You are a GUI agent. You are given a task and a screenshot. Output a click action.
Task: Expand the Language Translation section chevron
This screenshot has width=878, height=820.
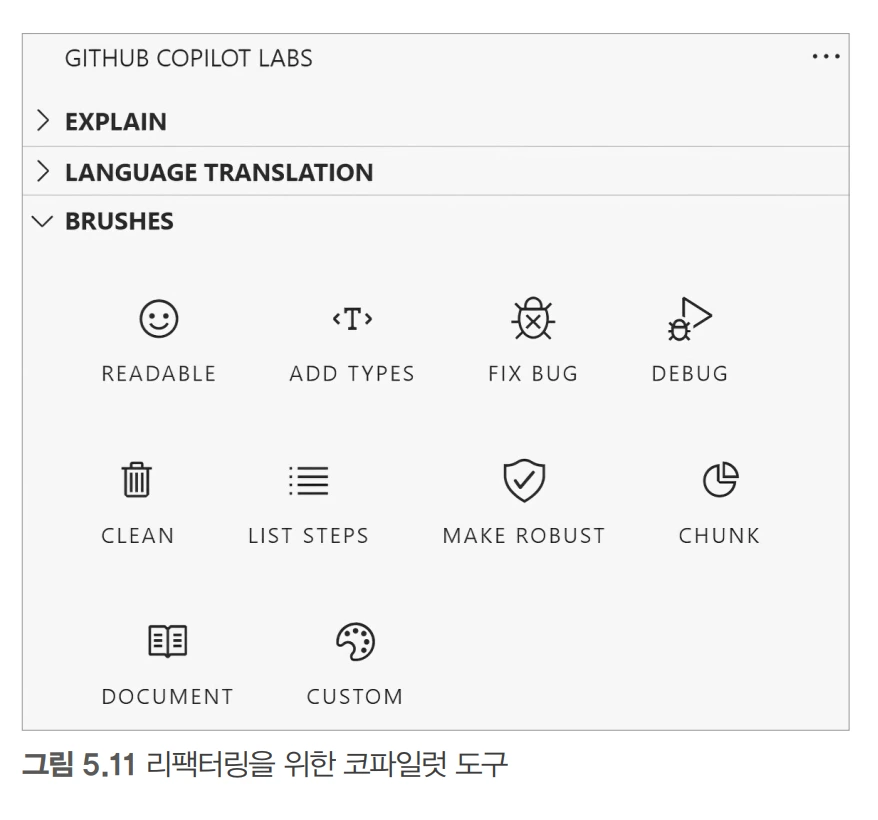click(43, 171)
